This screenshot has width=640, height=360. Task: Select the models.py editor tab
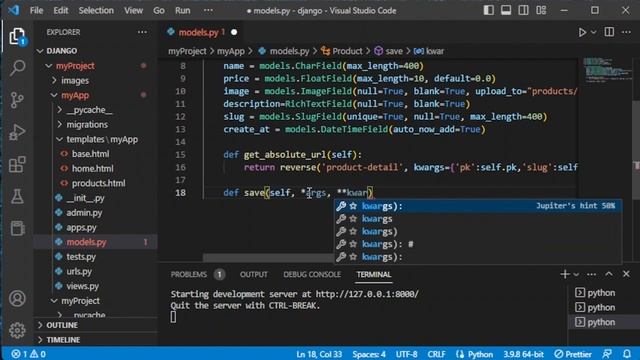point(201,32)
